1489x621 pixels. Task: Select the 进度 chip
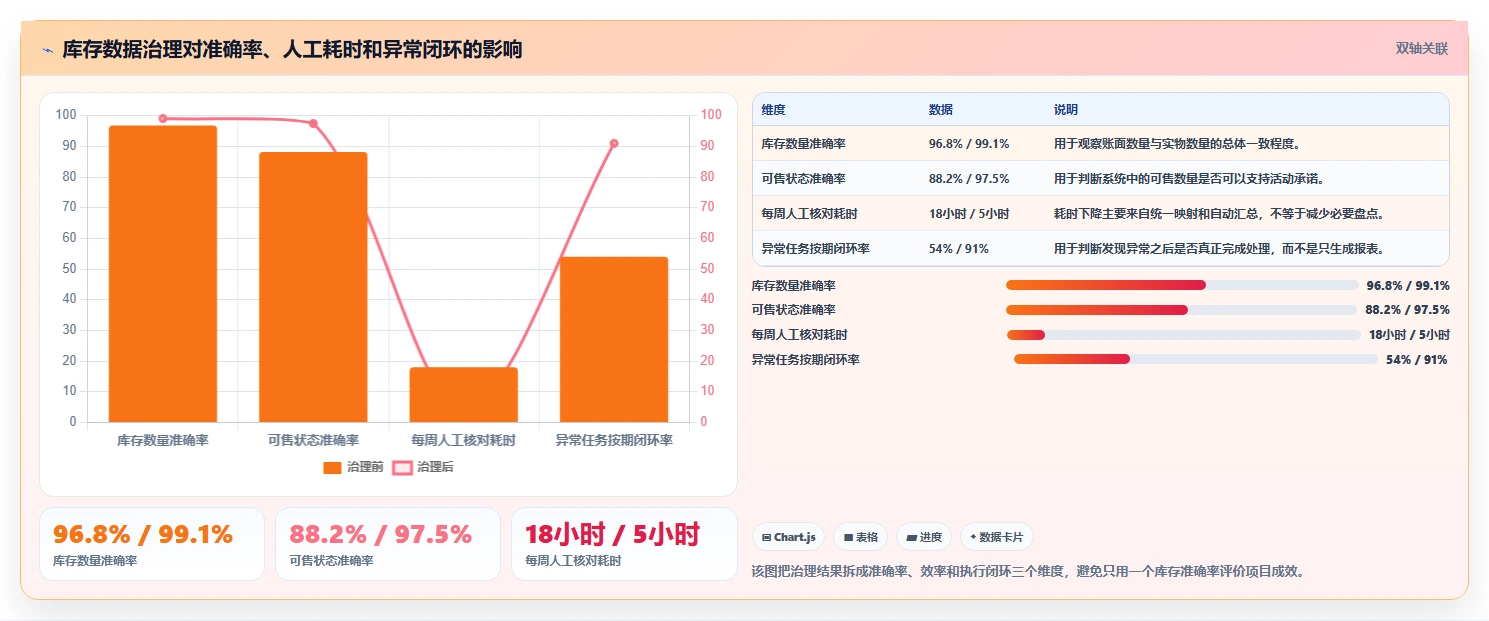pyautogui.click(x=924, y=537)
